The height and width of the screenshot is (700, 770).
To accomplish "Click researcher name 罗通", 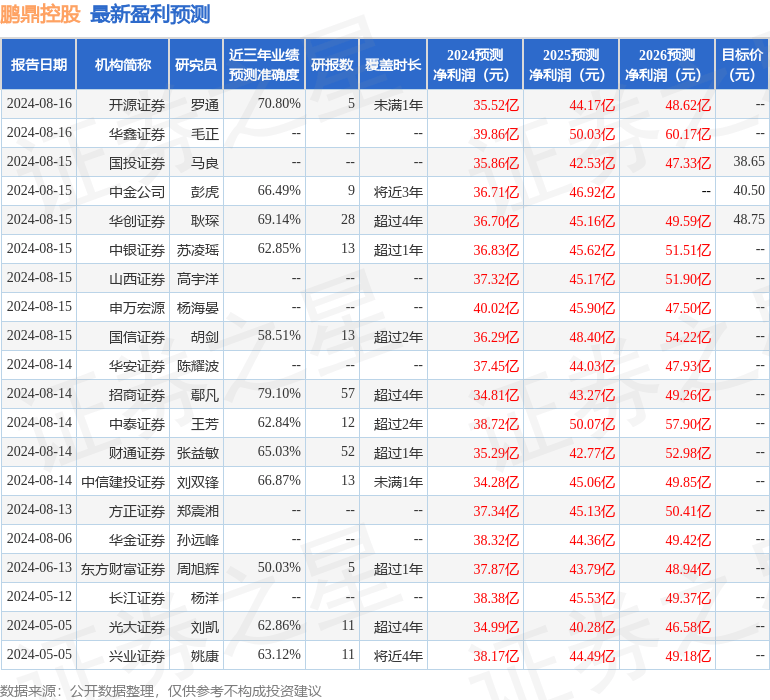I will tap(205, 105).
